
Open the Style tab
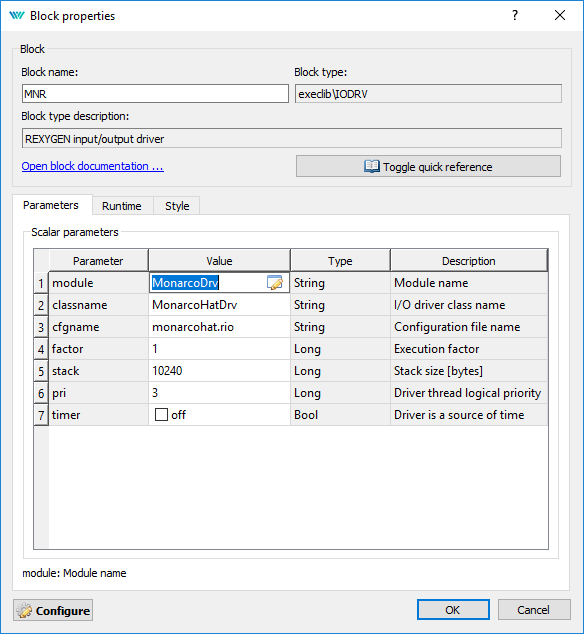pyautogui.click(x=177, y=206)
